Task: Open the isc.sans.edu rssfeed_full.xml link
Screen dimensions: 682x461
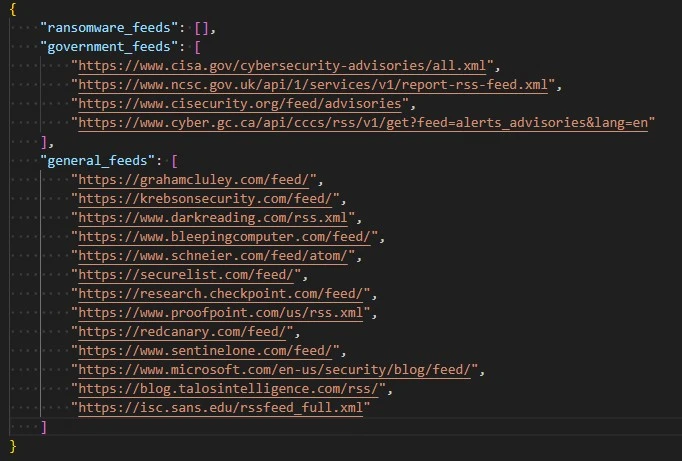Action: point(221,408)
